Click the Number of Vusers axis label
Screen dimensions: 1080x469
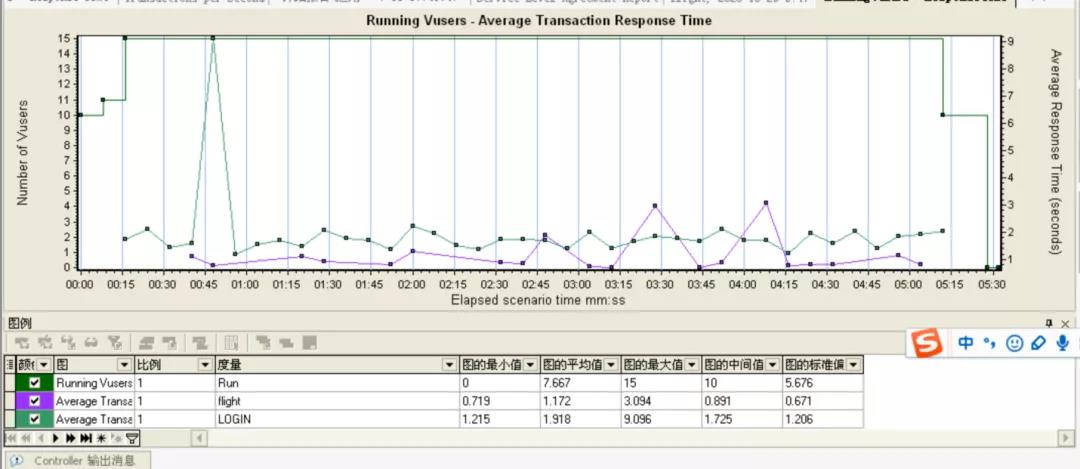(23, 152)
